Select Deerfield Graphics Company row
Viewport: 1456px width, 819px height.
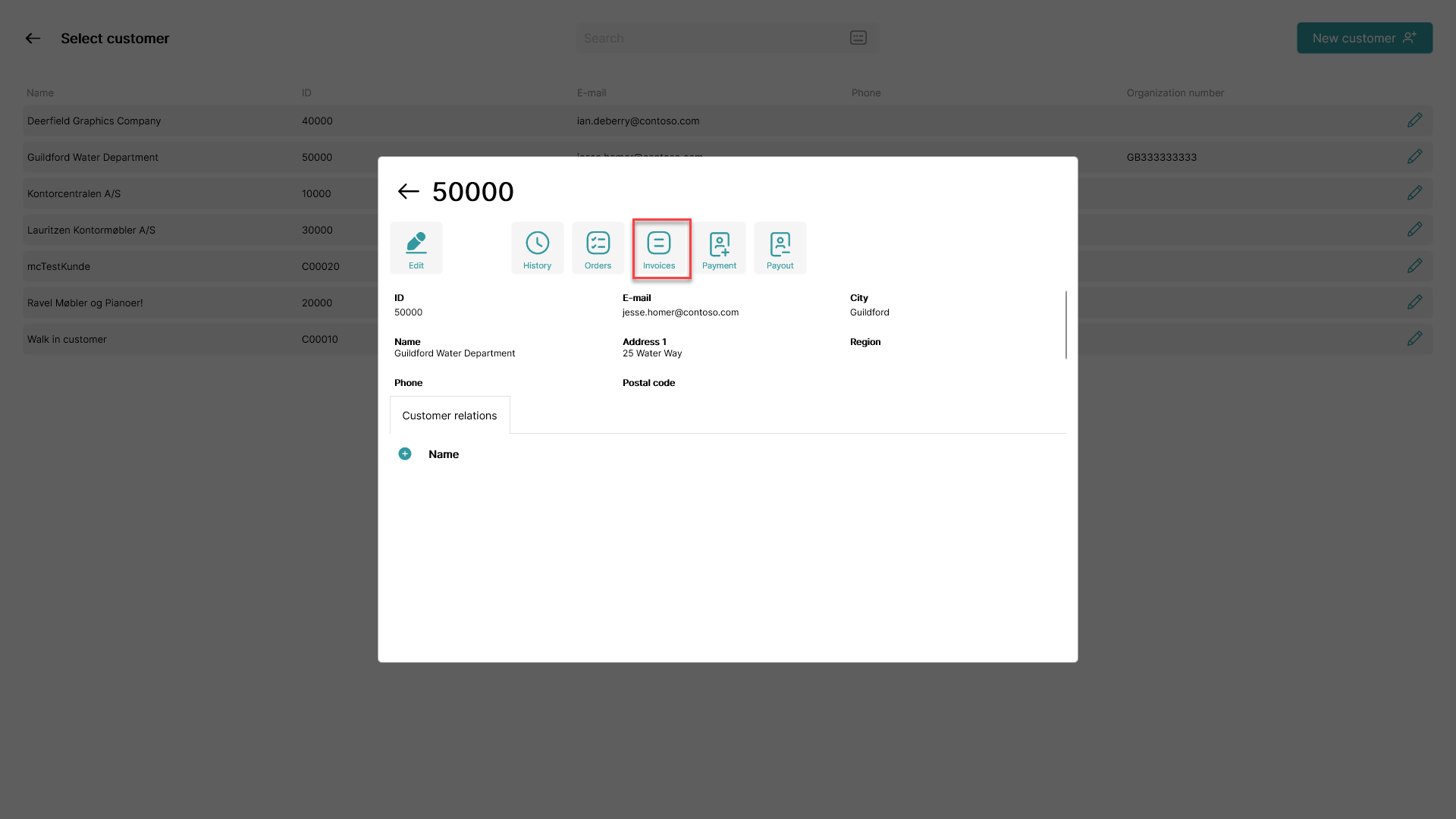point(728,121)
